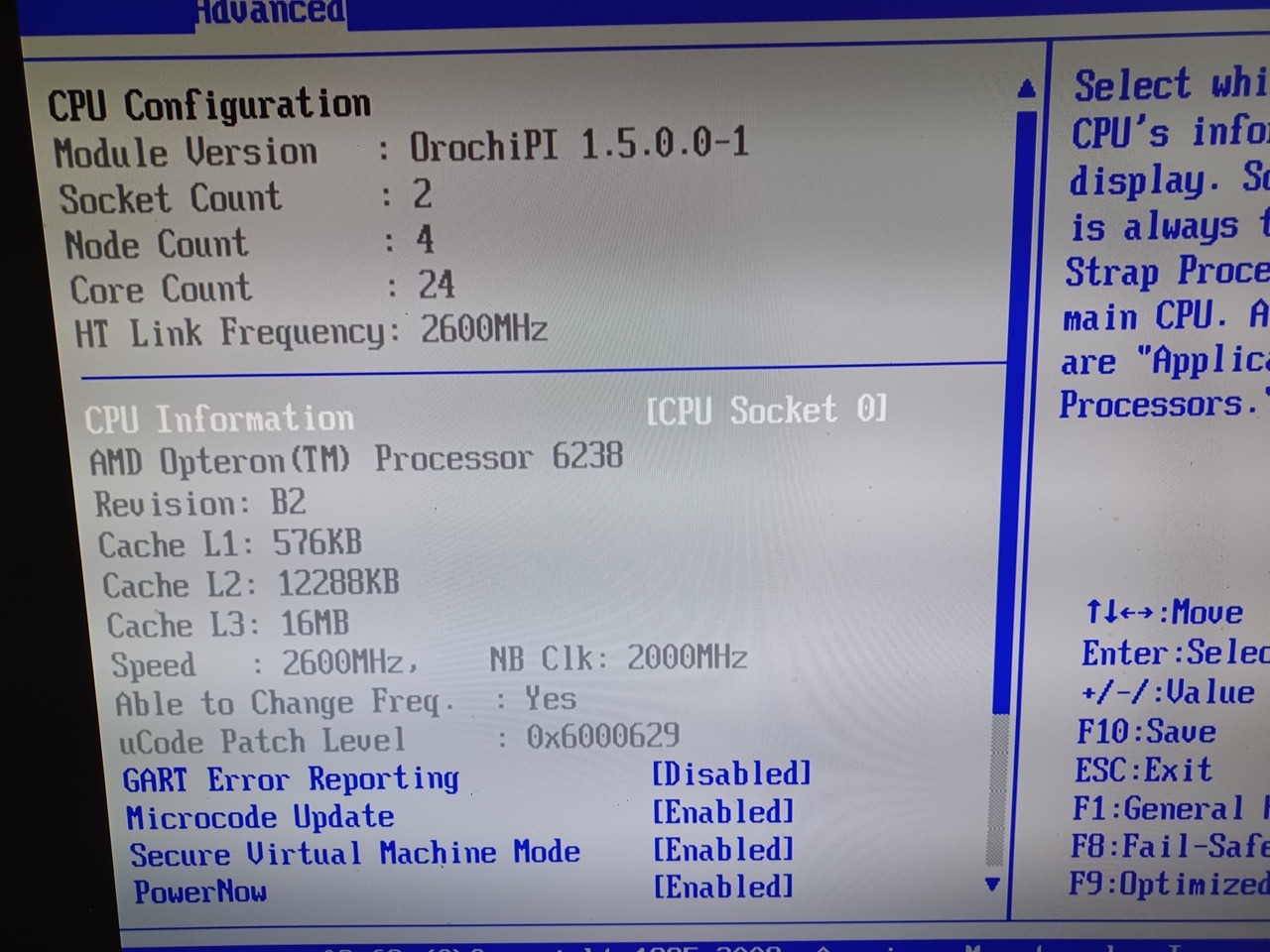Click the Cache L1: 576KB line
1270x952 pixels.
(x=229, y=543)
